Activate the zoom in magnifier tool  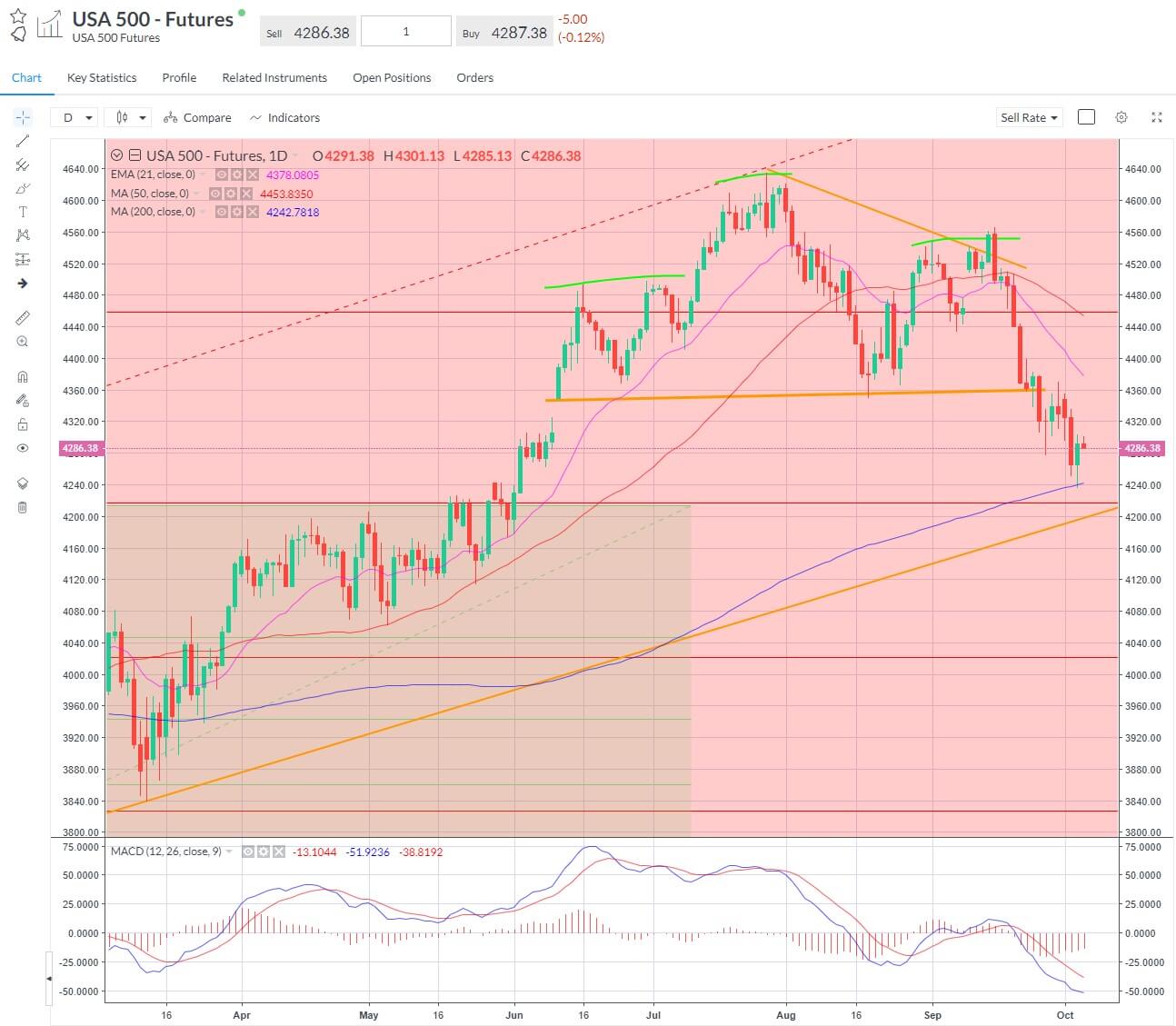tap(23, 342)
